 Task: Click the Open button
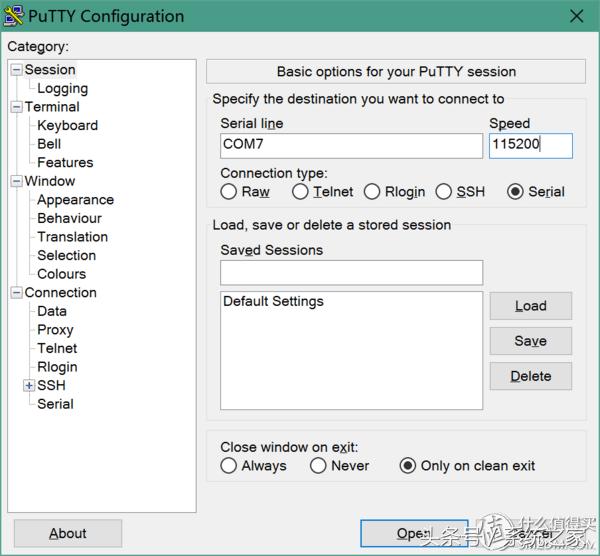tap(414, 533)
